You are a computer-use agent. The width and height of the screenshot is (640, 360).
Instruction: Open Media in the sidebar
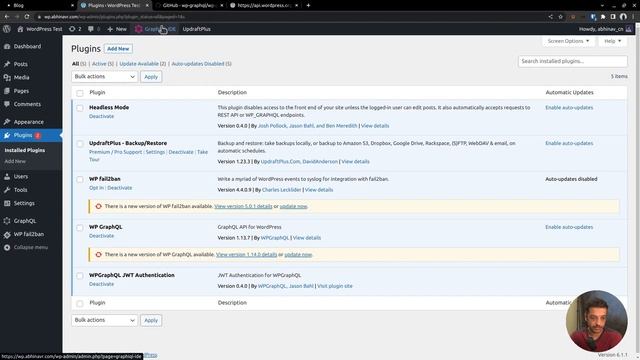tap(21, 78)
